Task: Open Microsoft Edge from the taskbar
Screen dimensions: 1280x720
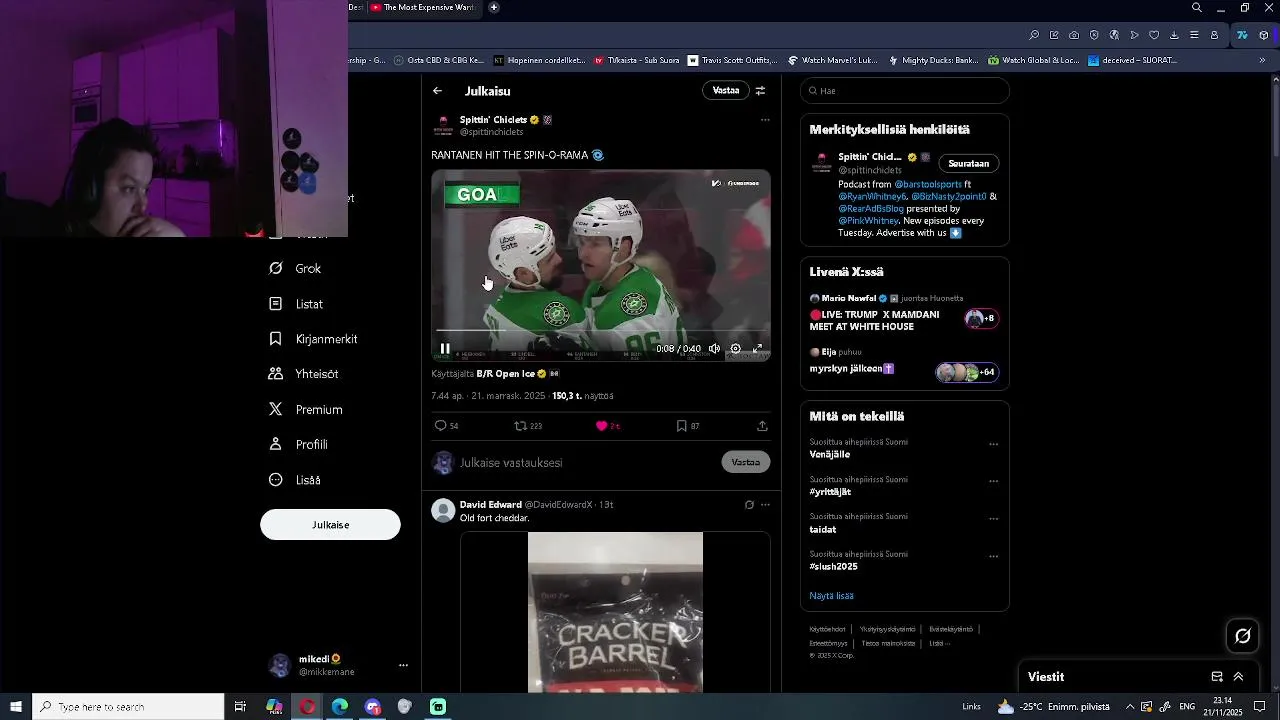Action: 340,707
